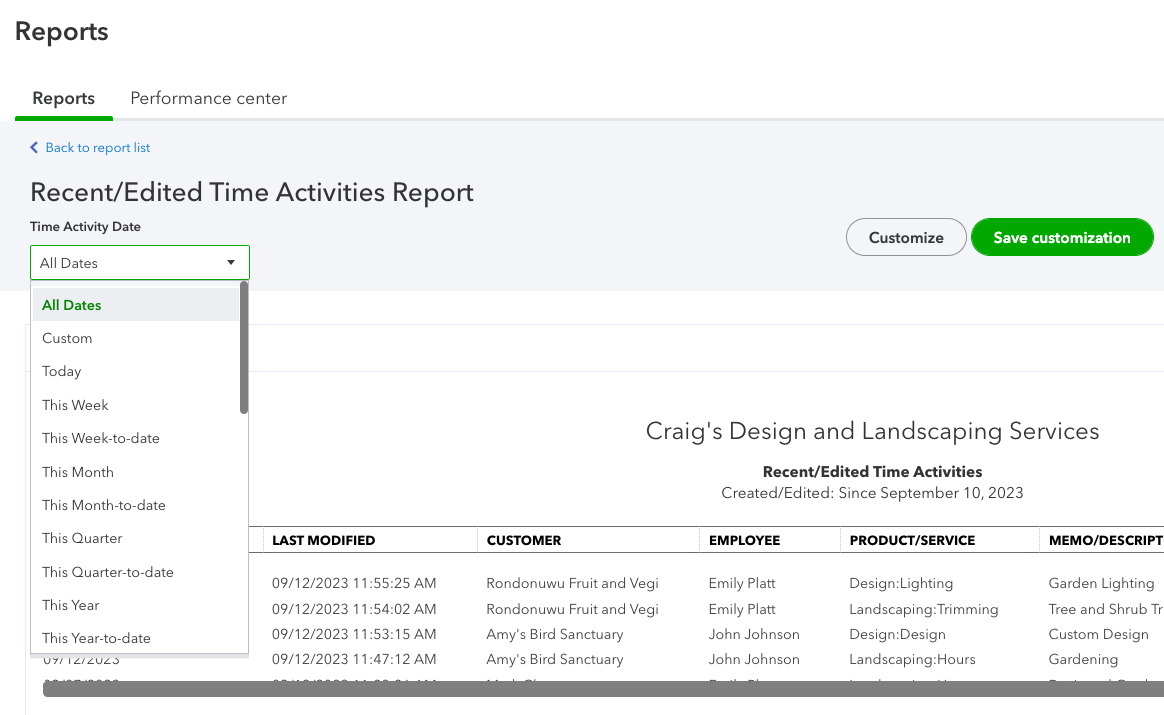
Task: Click the LAST MODIFIED column header
Action: point(324,540)
